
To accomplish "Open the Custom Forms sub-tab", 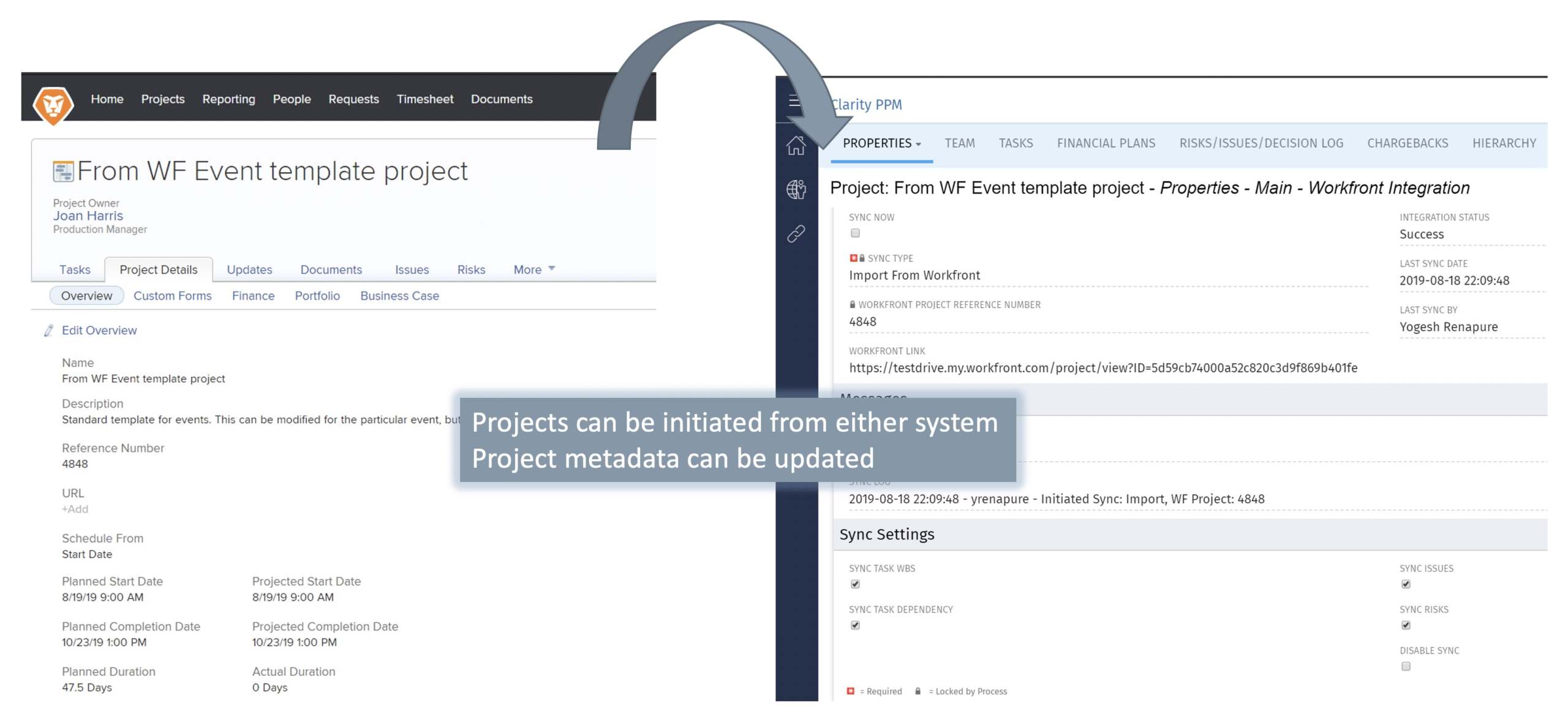I will click(172, 296).
